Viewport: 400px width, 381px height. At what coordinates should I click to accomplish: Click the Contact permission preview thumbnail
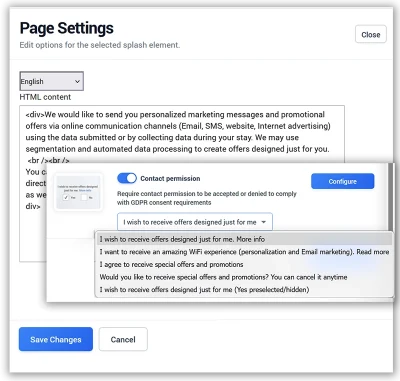(x=78, y=192)
